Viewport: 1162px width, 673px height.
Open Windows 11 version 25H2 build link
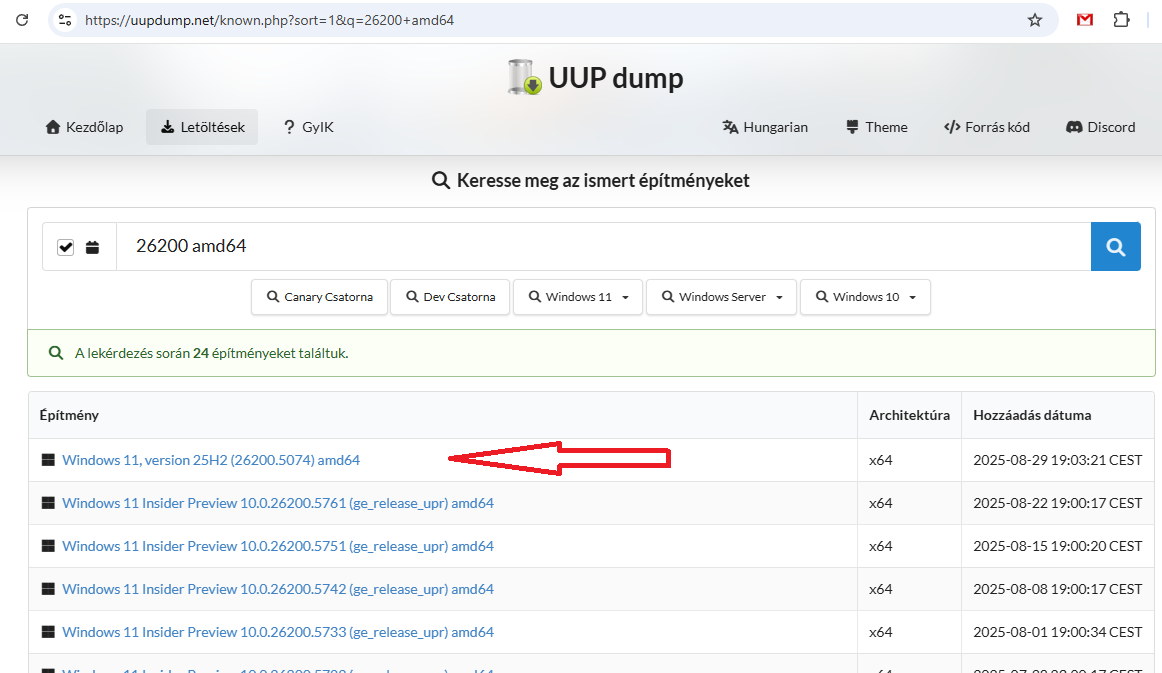[x=211, y=460]
